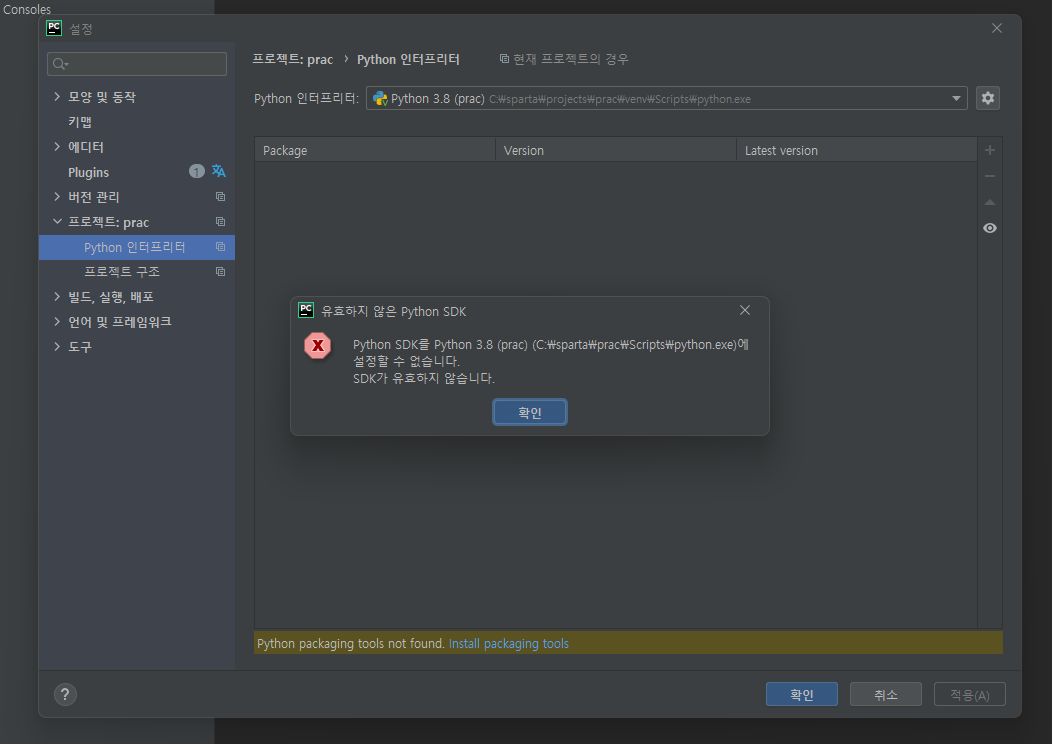
Task: Select 프로젝트 구조 in the tree
Action: pyautogui.click(x=121, y=272)
